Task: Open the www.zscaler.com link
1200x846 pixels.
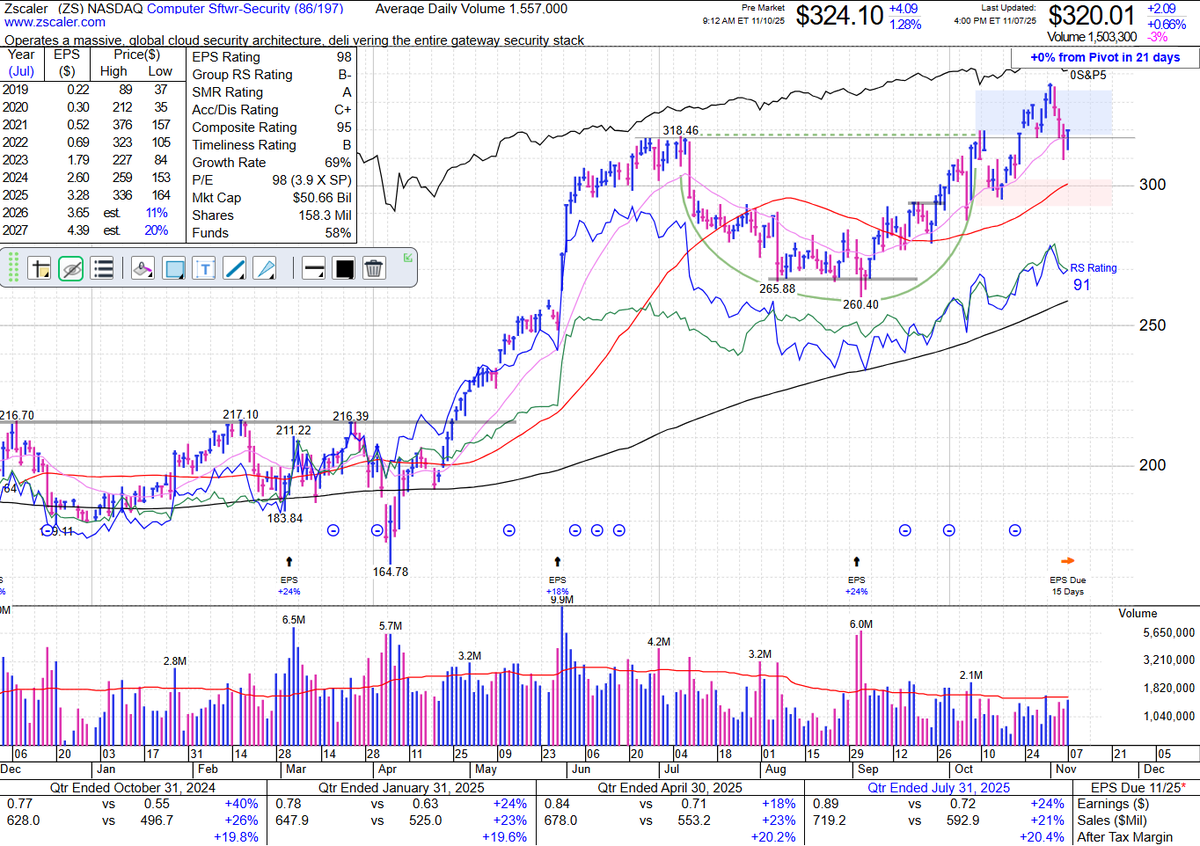Action: click(55, 22)
